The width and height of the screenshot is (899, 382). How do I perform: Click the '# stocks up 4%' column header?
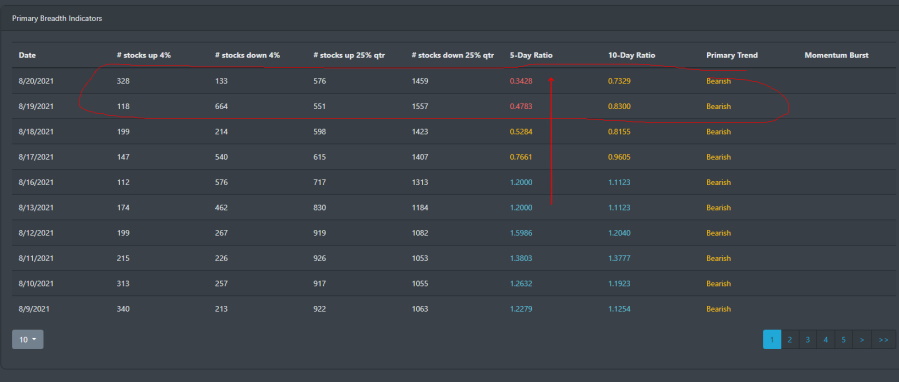pos(144,56)
